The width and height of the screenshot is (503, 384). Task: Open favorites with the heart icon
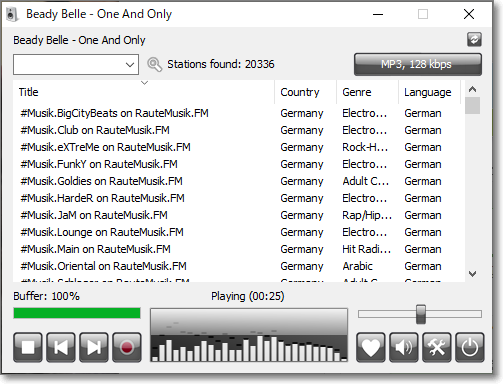tap(370, 347)
